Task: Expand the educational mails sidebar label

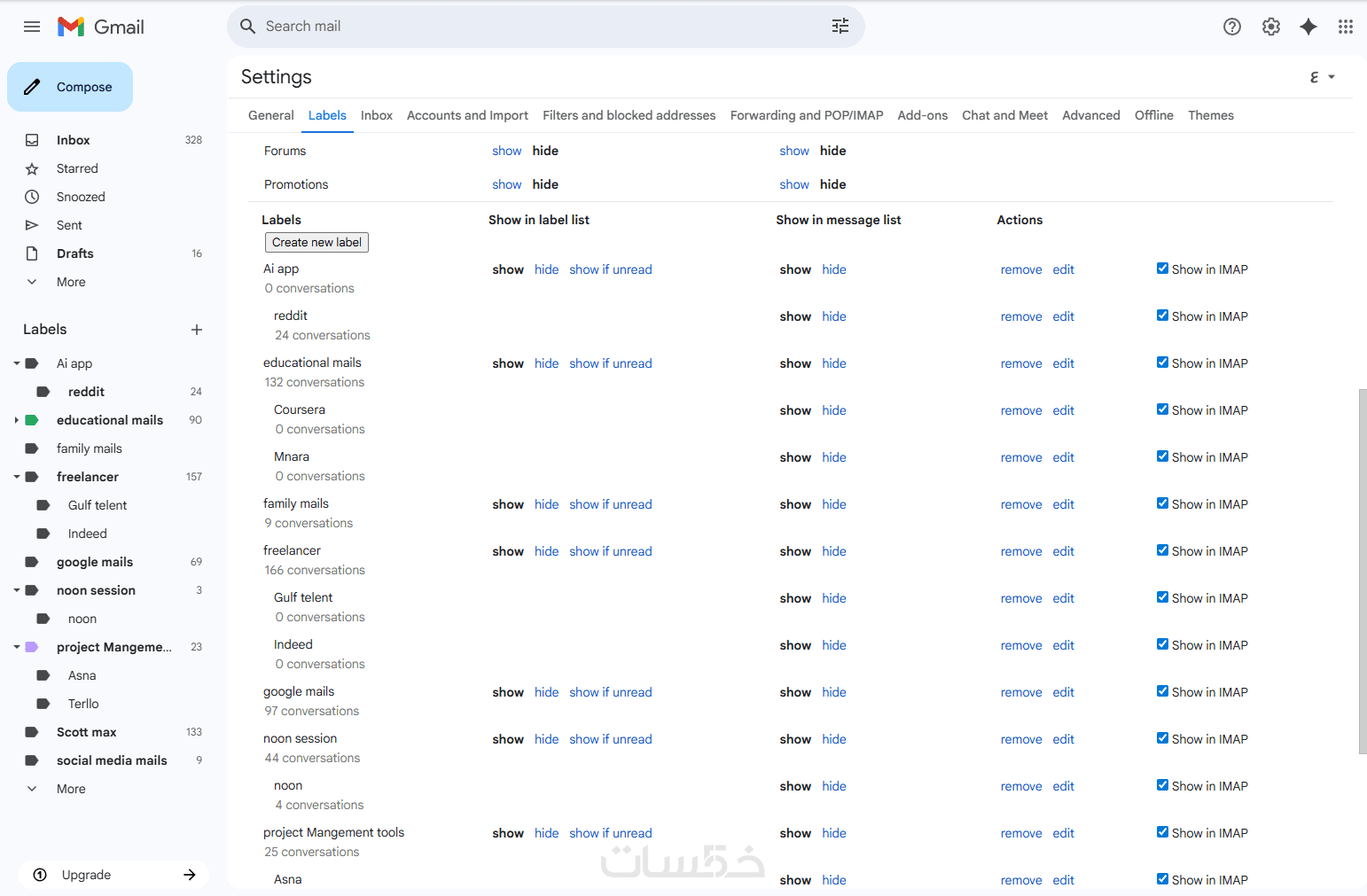Action: pos(17,420)
